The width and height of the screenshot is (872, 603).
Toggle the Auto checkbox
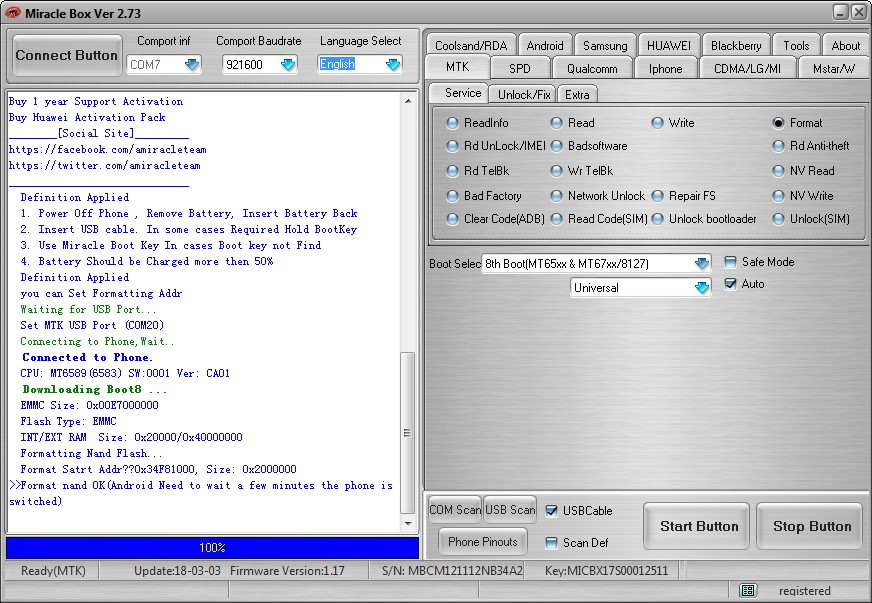[x=730, y=284]
